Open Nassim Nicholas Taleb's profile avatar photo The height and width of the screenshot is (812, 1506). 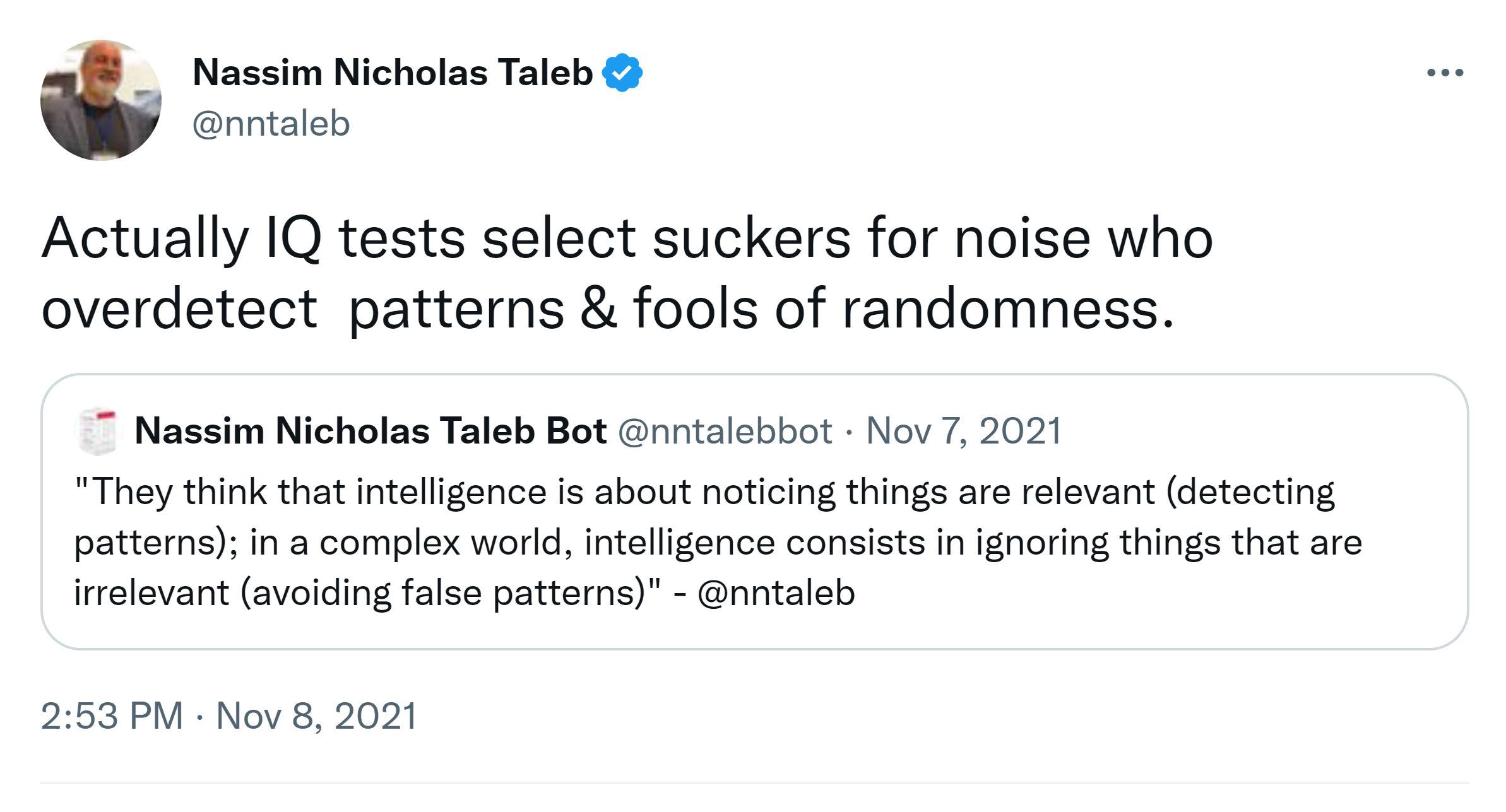[x=101, y=100]
